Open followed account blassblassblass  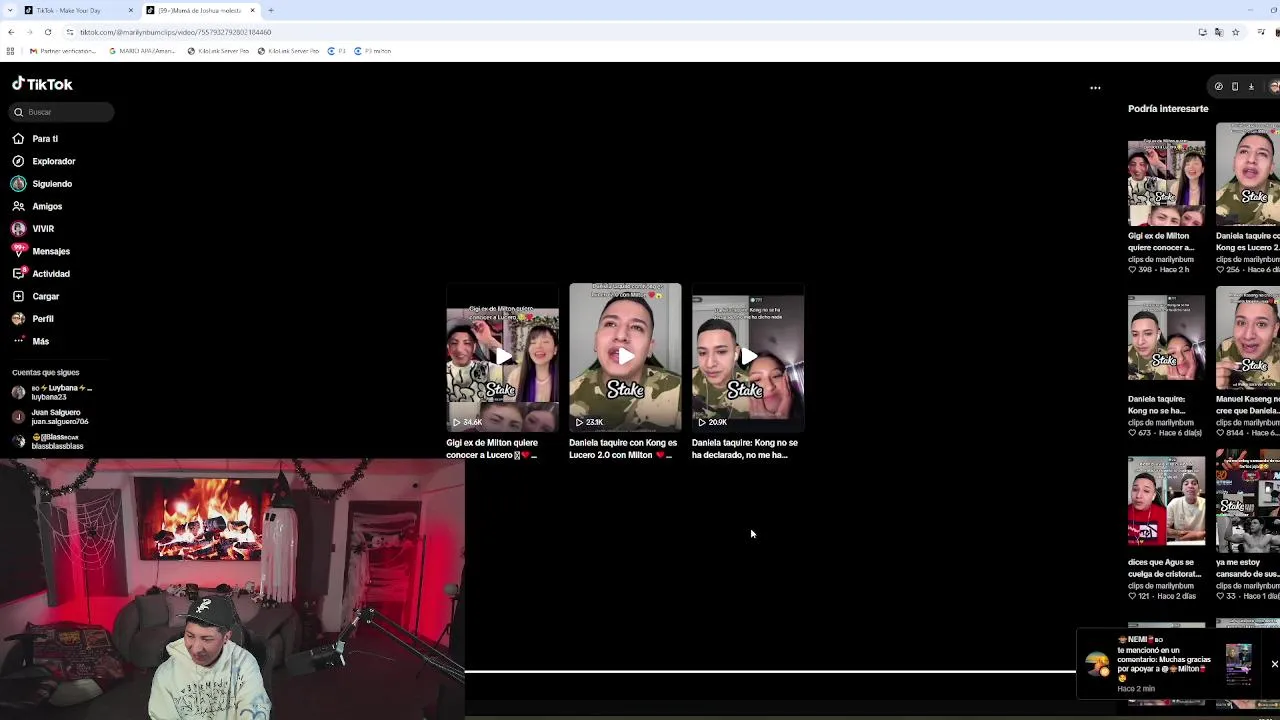click(x=49, y=441)
